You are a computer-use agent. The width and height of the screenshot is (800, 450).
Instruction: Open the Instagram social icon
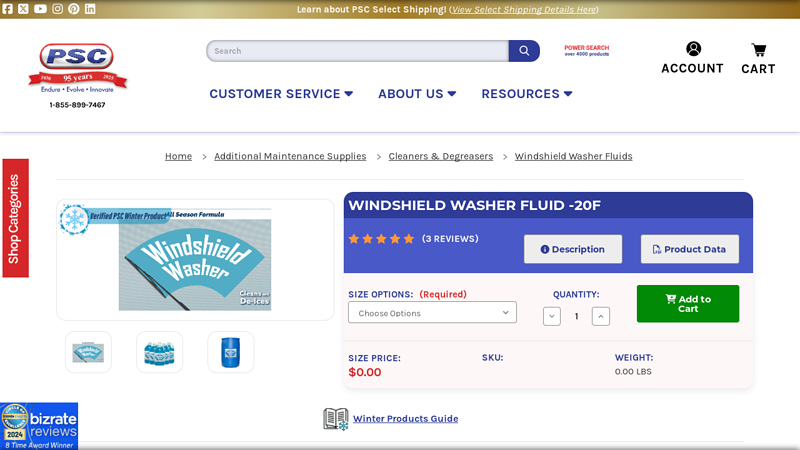(x=57, y=9)
